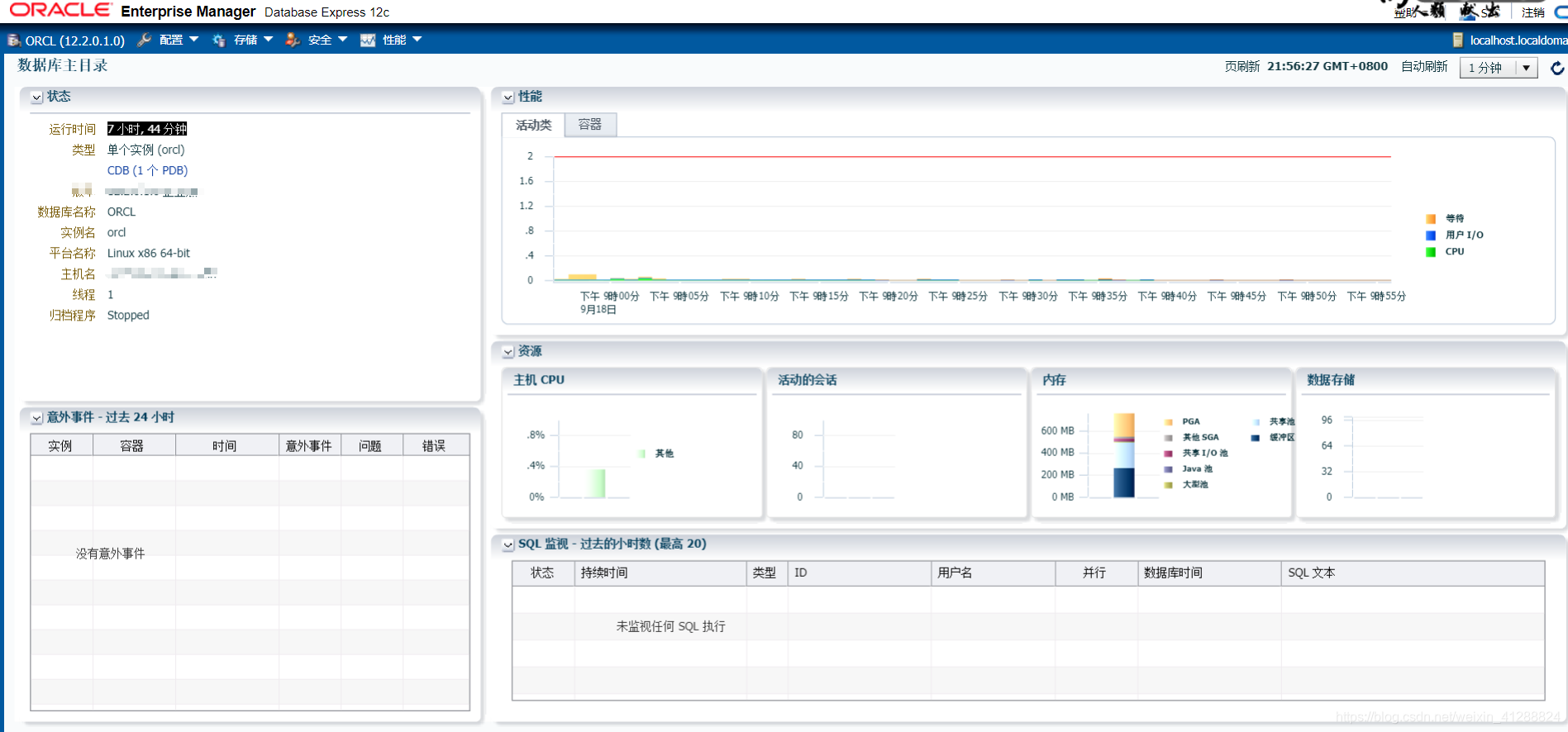Open the CDB (1 个 PDB) link
The height and width of the screenshot is (732, 1568).
tap(147, 170)
